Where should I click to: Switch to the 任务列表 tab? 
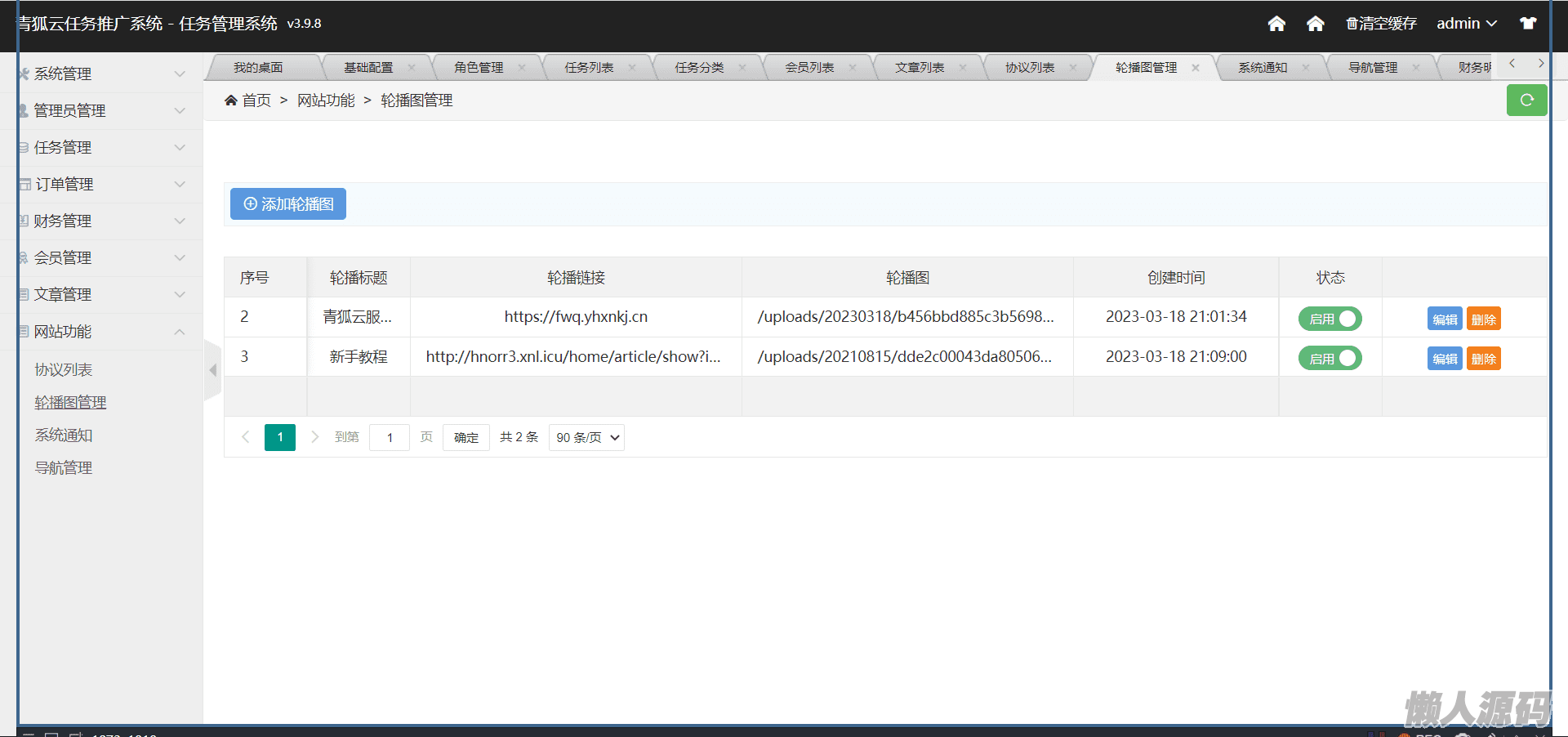[589, 68]
